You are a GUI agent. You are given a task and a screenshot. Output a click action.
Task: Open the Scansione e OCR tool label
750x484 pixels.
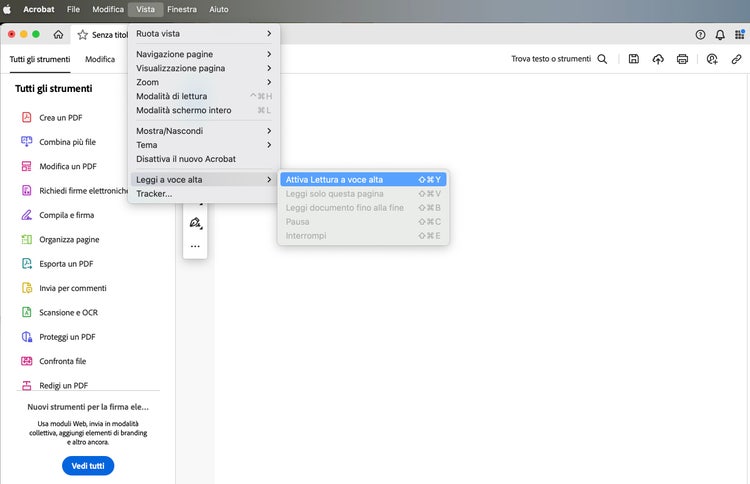coord(68,313)
